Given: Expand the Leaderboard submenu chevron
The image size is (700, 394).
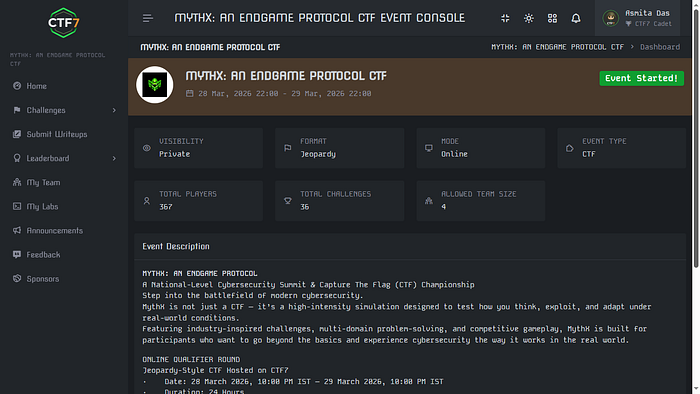Looking at the screenshot, I should click(x=114, y=158).
